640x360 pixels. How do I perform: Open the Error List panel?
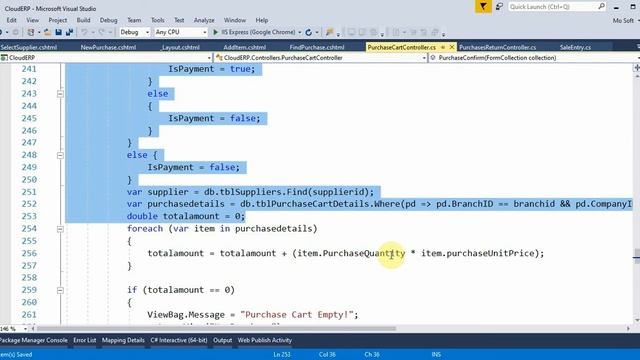point(84,340)
